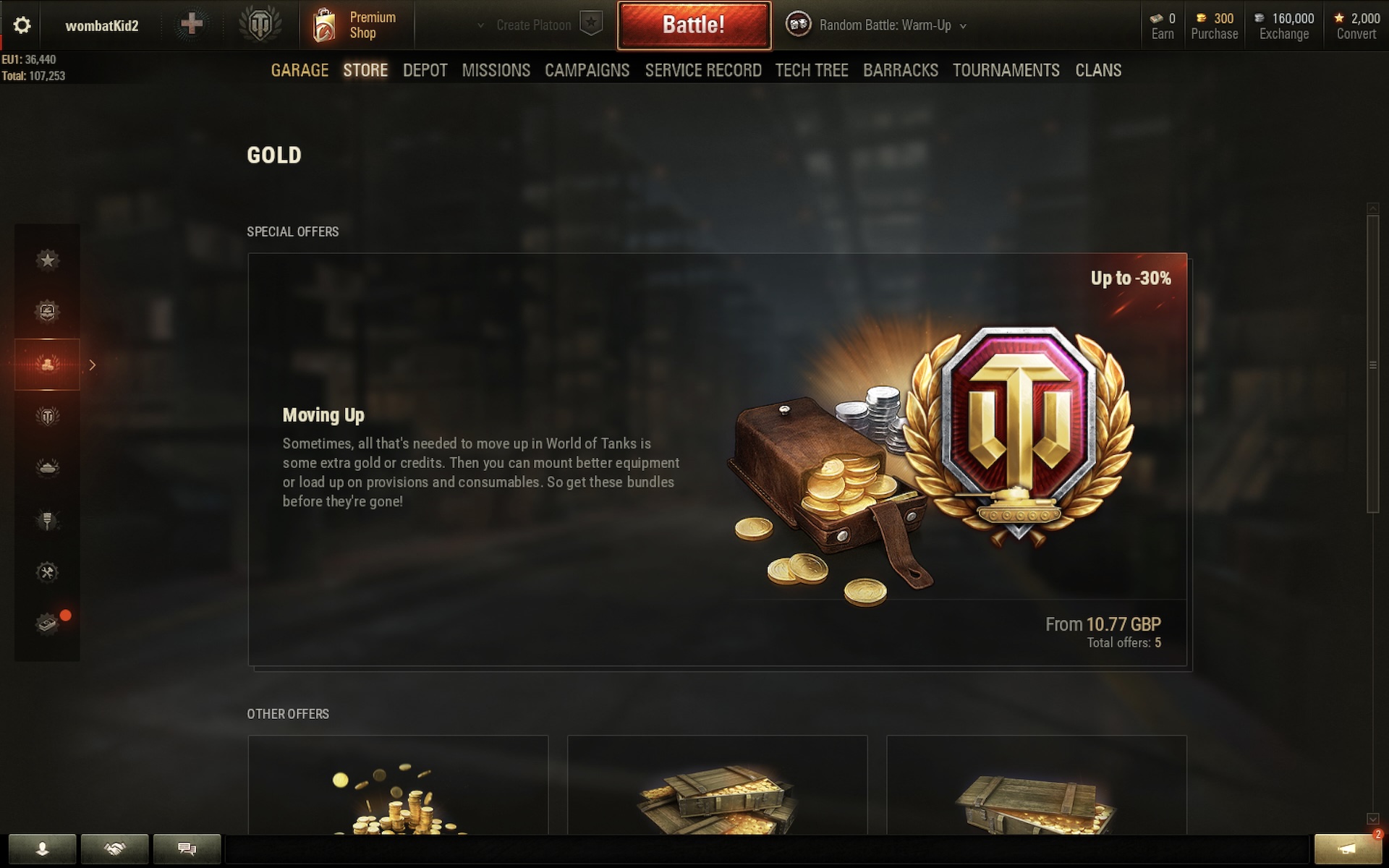Screen dimensions: 1389x868
Task: Click the Premium Shop bag icon
Action: point(324,25)
